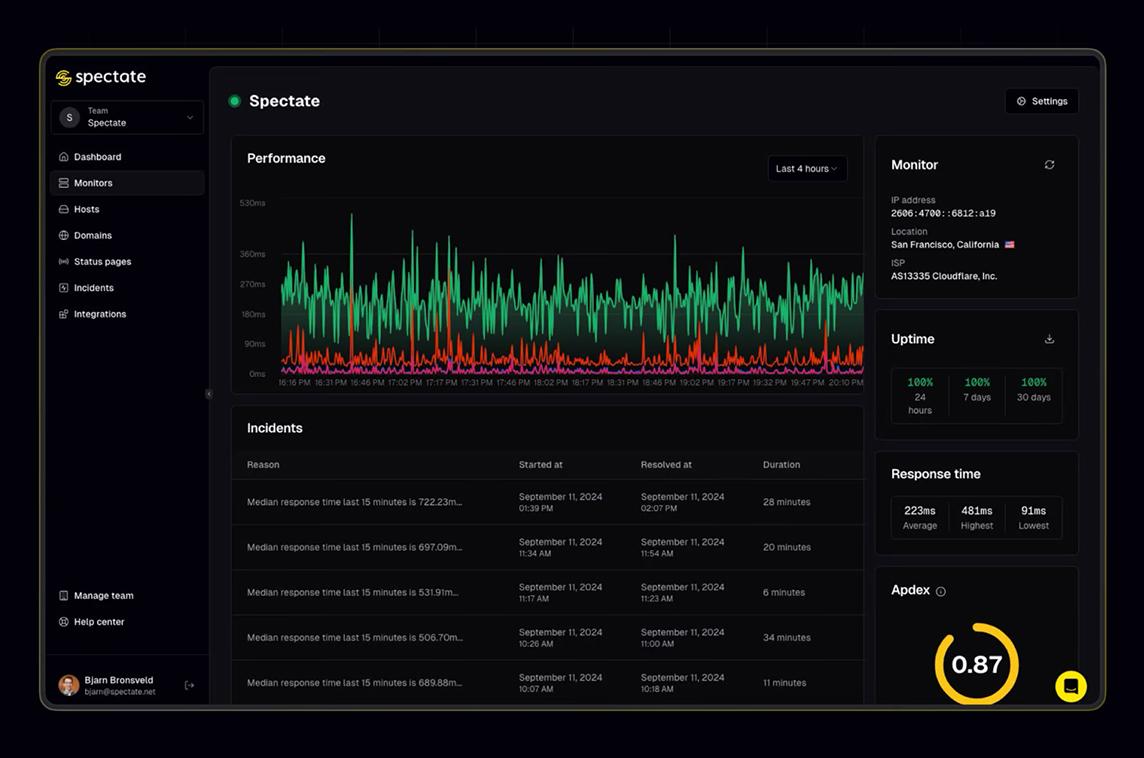Select Monitors in the sidebar
This screenshot has height=758, width=1144.
point(127,183)
